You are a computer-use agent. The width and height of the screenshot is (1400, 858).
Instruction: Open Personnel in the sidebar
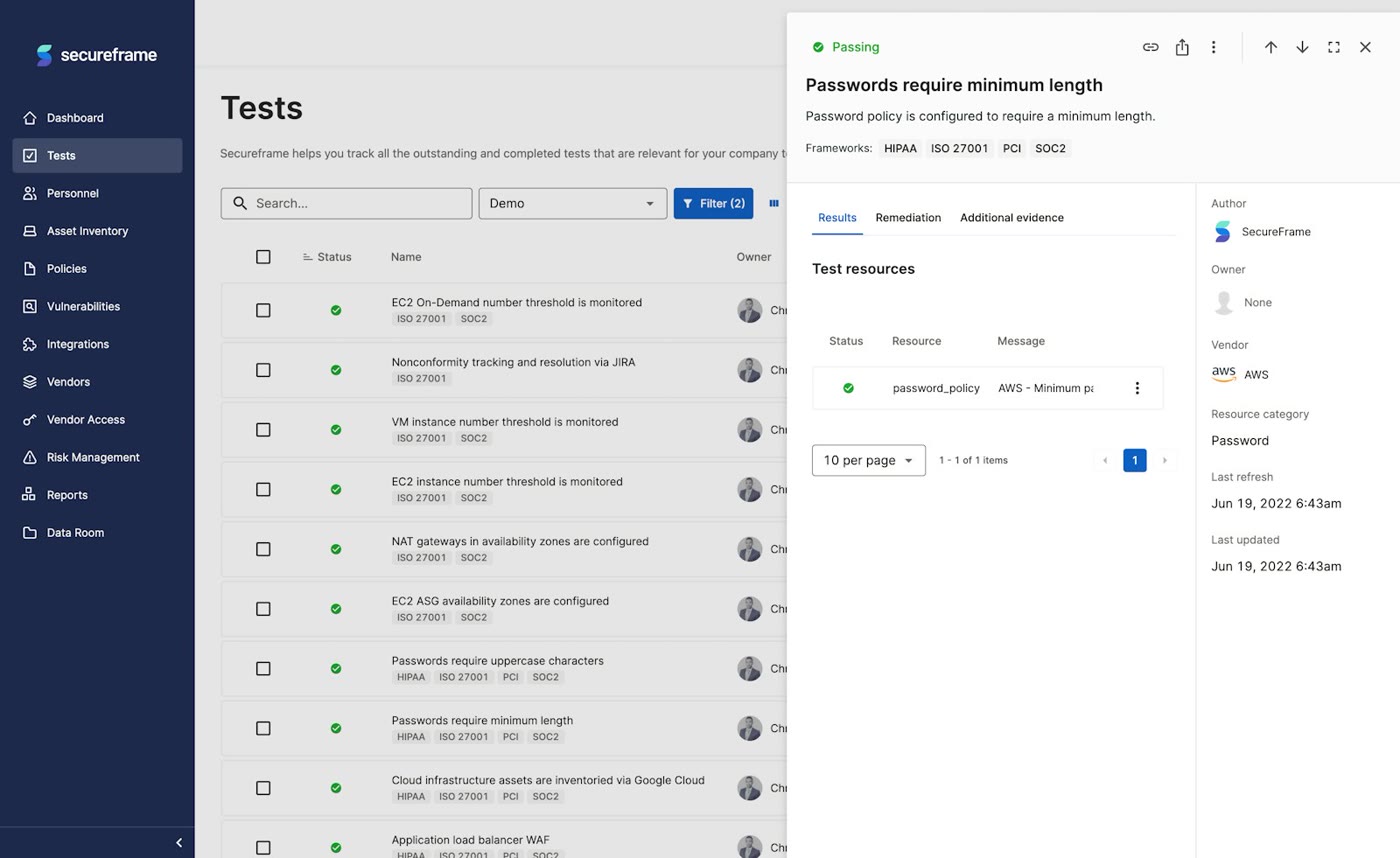coord(97,193)
